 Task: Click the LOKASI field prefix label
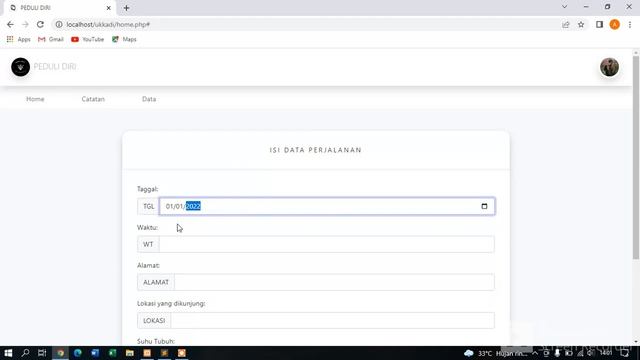click(154, 320)
